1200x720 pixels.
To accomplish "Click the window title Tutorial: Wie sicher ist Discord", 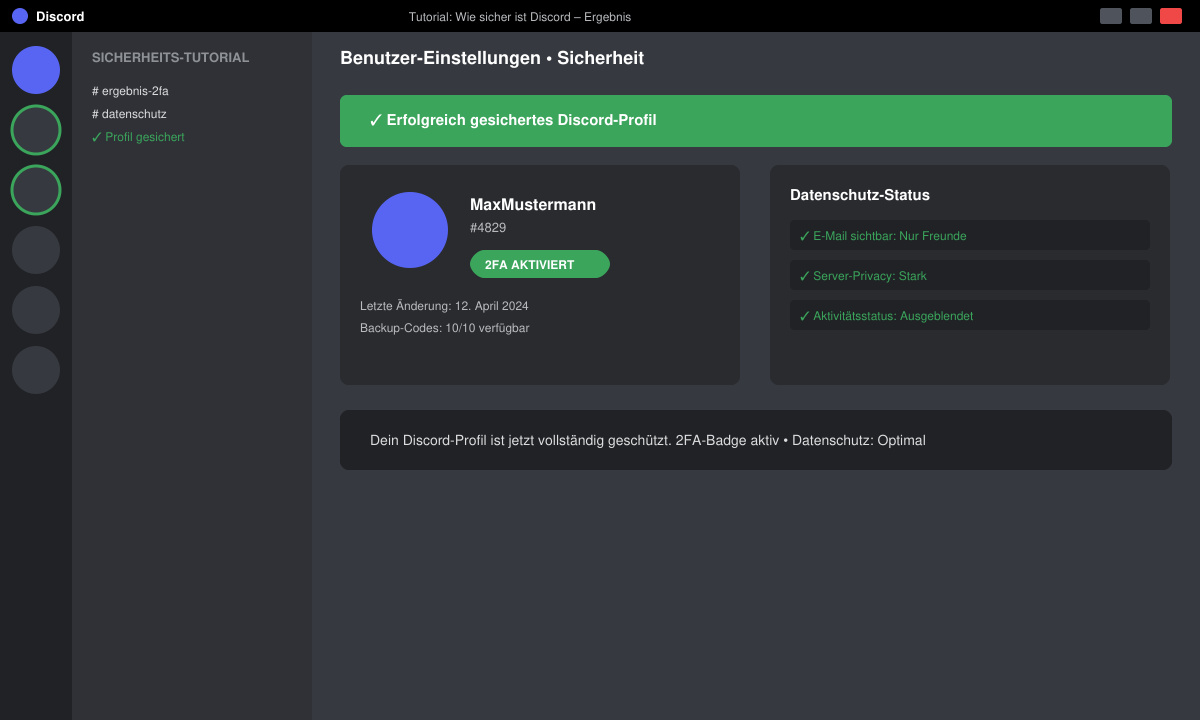I will coord(520,17).
